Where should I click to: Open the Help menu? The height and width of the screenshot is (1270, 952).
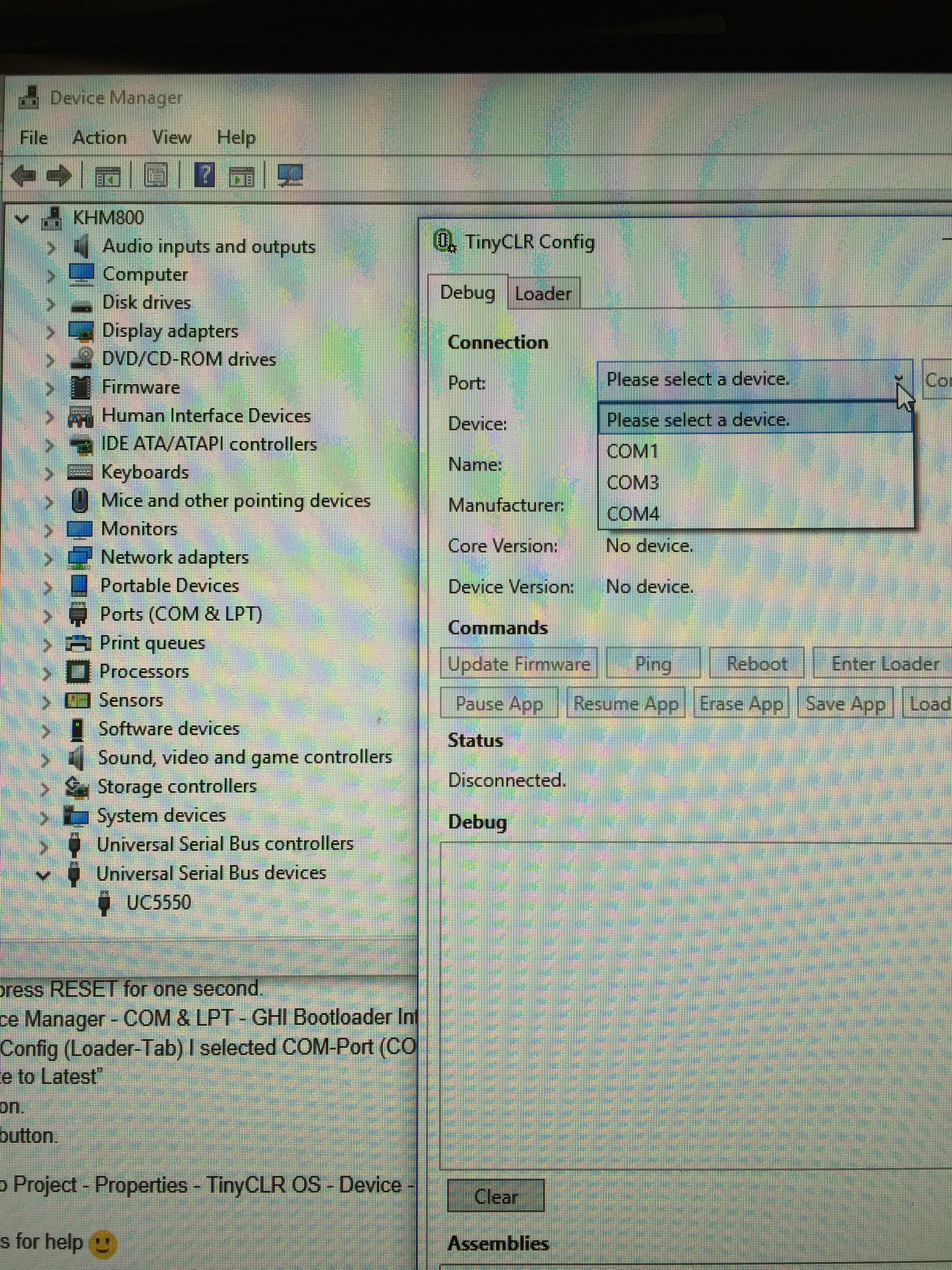pyautogui.click(x=236, y=138)
